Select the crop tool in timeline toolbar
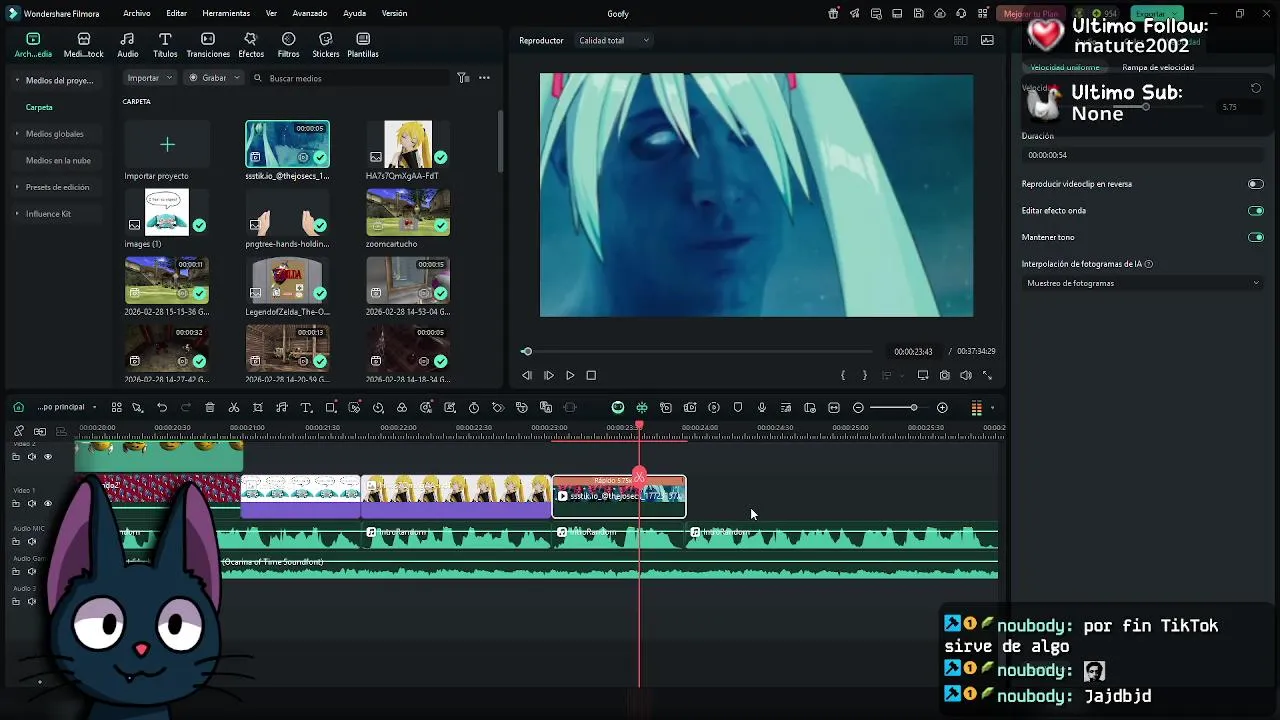Screen dimensions: 1280x720 click(x=258, y=408)
